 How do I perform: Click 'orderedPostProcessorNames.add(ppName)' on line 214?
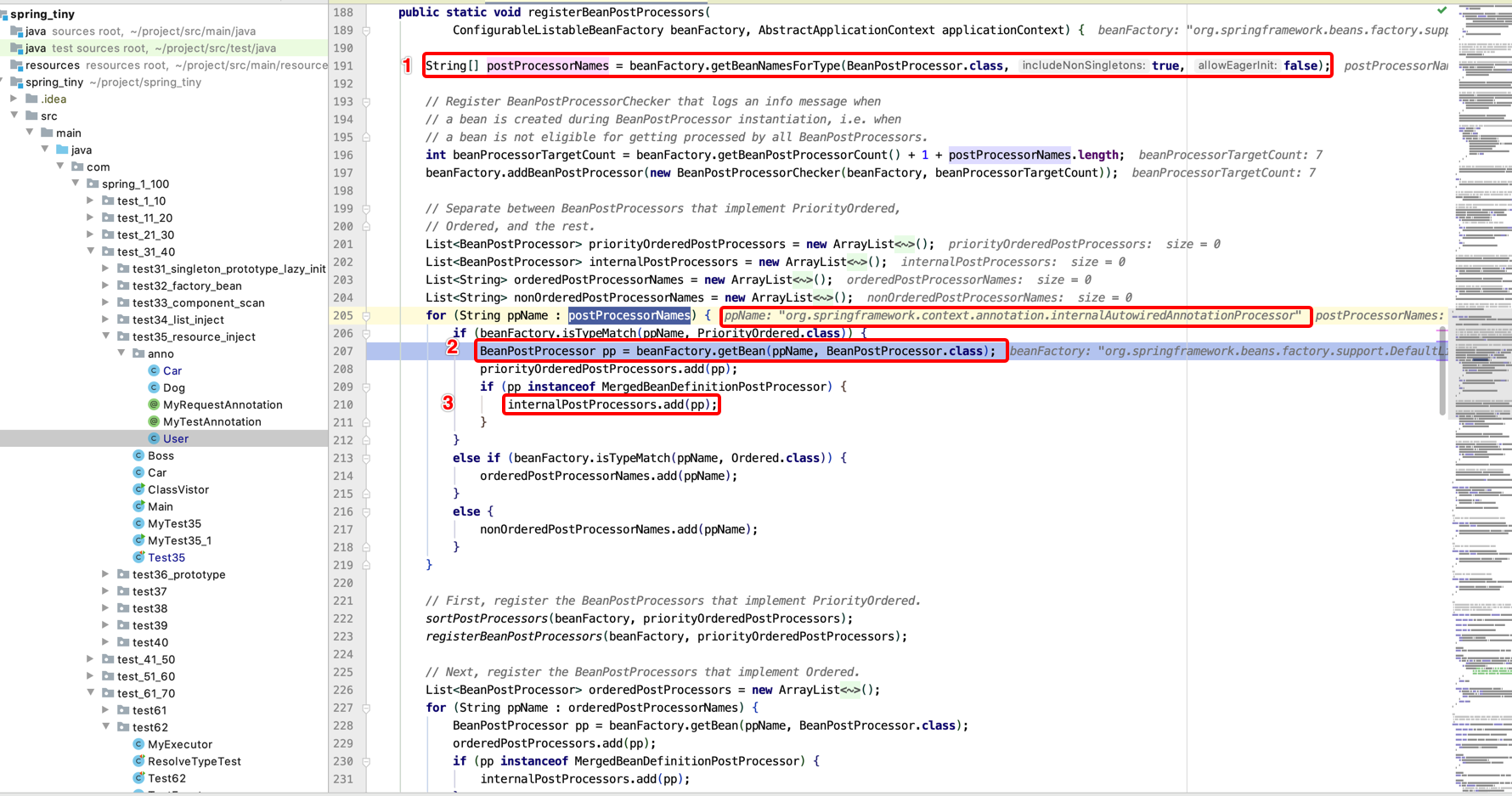[606, 476]
